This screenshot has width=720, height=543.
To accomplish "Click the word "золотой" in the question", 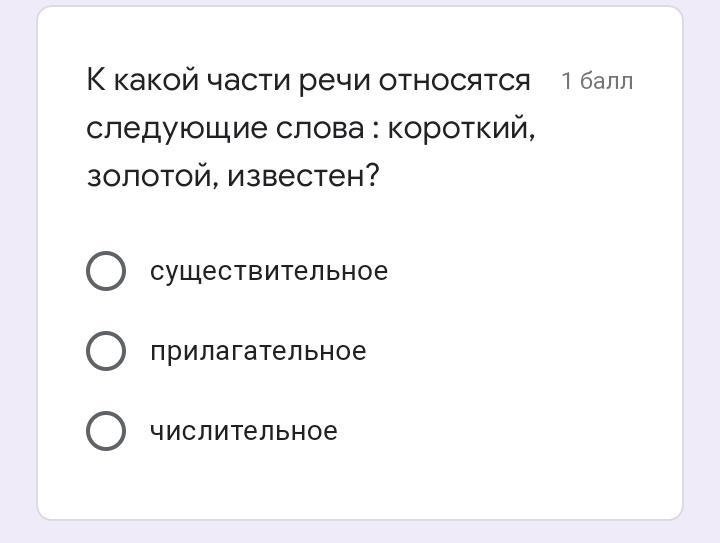I will coord(151,177).
